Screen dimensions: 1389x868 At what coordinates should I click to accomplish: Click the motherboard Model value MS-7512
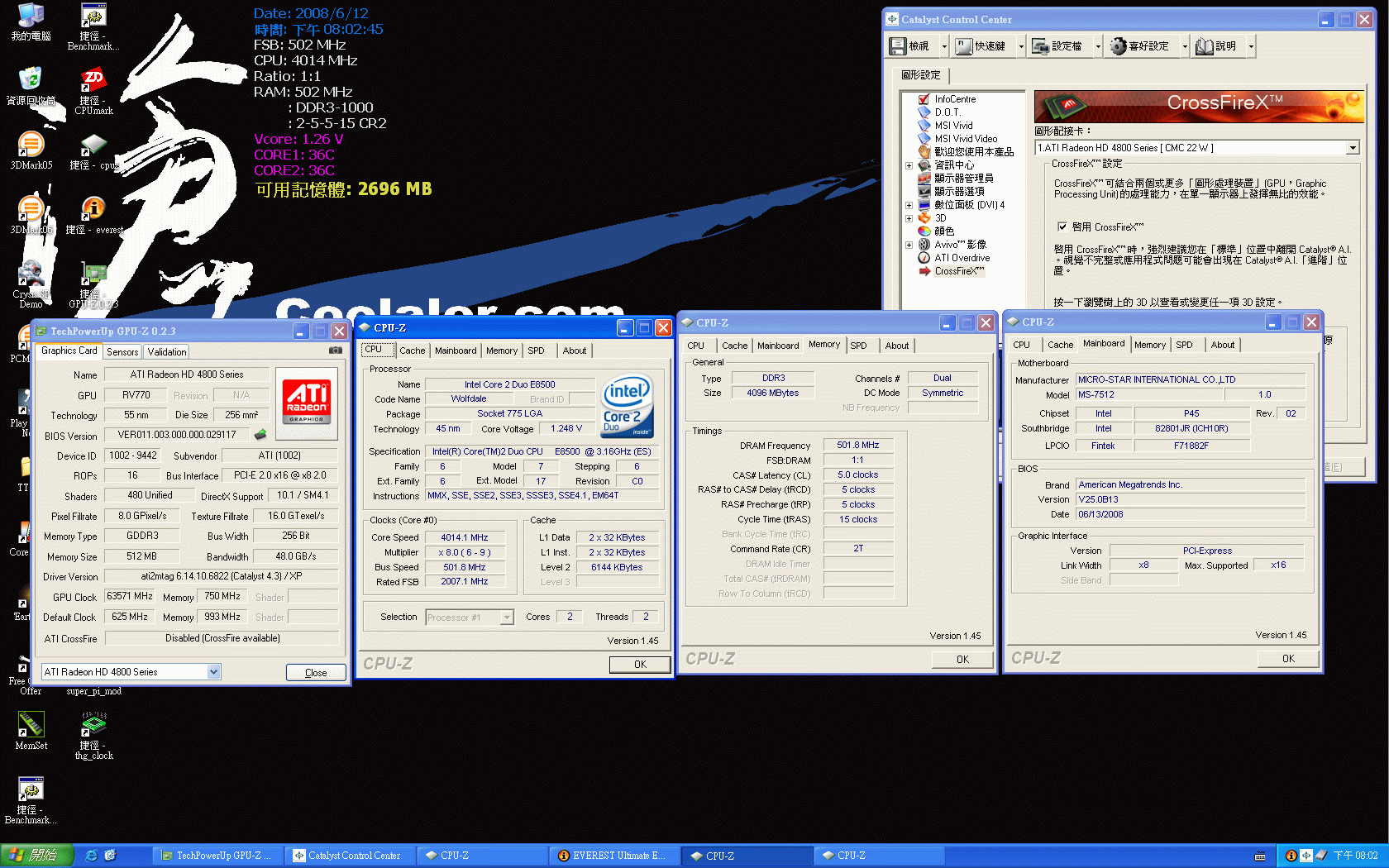point(1149,394)
